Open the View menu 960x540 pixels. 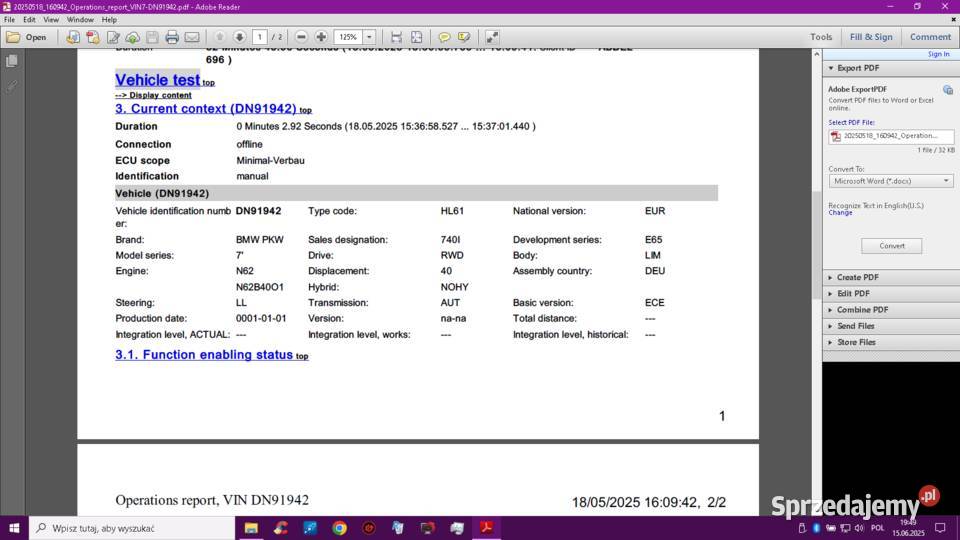(x=51, y=20)
